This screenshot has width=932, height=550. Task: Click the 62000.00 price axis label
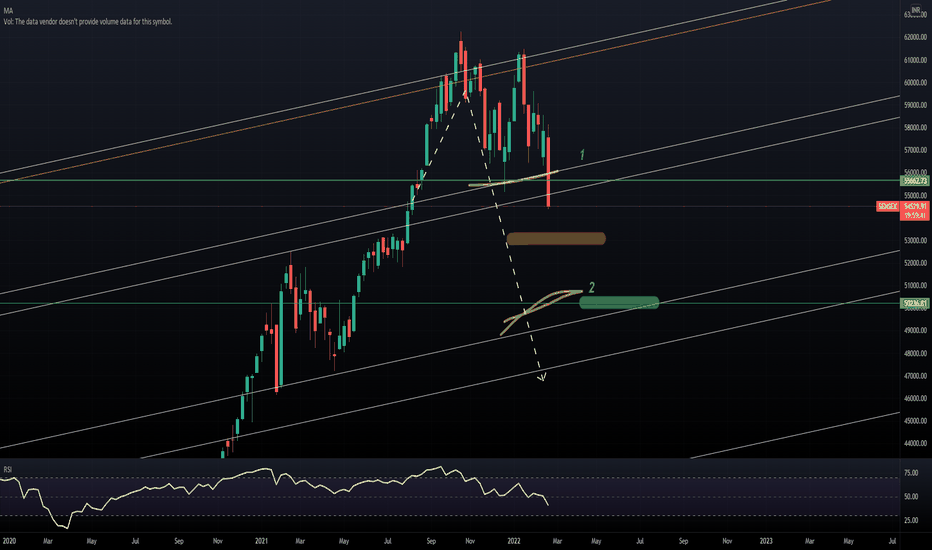pos(915,37)
